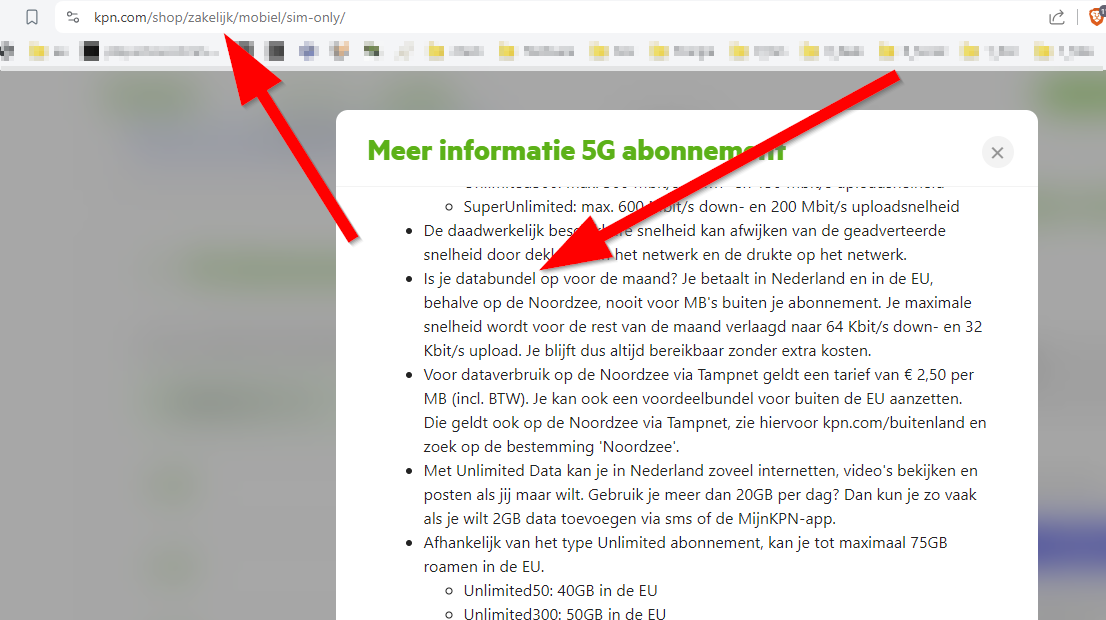
Task: Click the 'Unlimited300: 50GB in de EU' line
Action: click(x=564, y=613)
